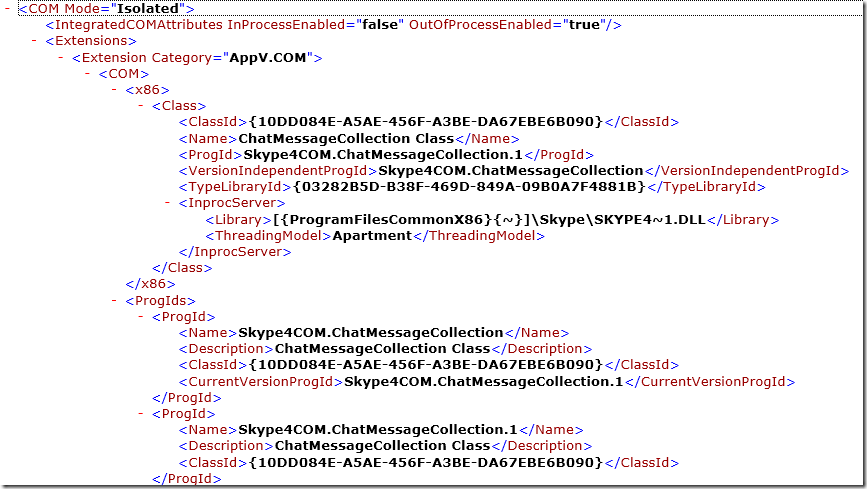Viewport: 867px width, 489px height.
Task: Select the IntegratedCOMAttributes tag name
Action: click(x=139, y=24)
